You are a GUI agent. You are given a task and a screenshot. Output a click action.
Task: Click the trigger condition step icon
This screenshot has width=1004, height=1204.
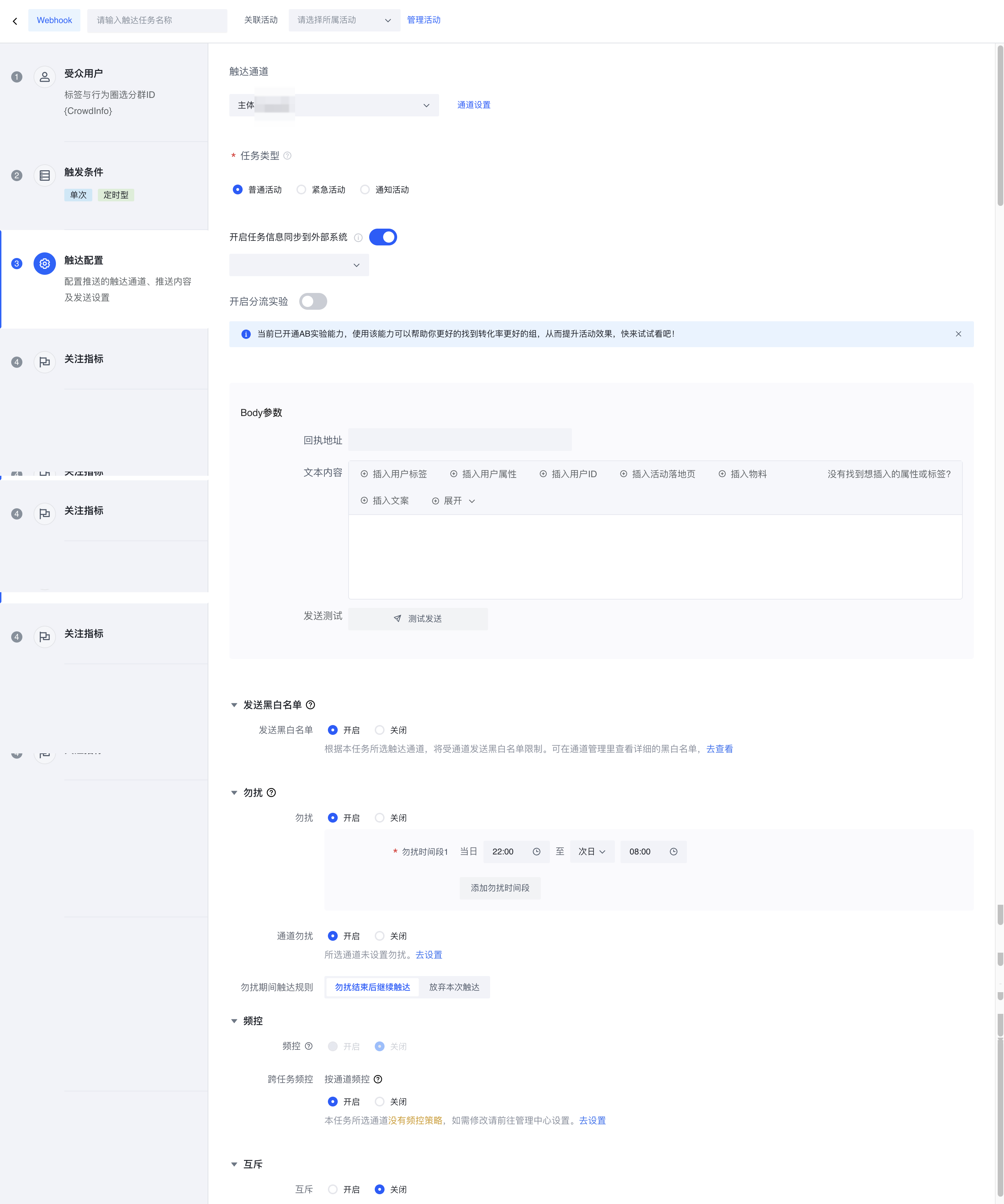[45, 175]
